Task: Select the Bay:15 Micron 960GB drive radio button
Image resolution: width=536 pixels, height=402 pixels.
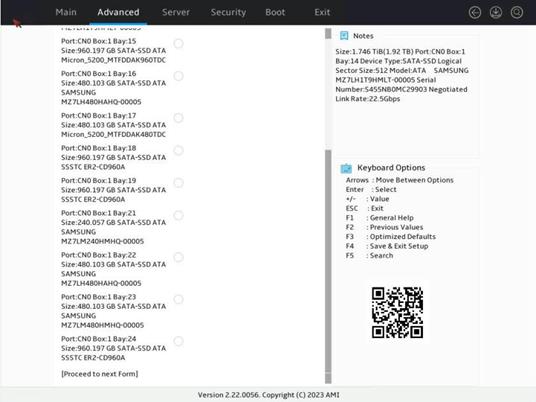Action: [178, 43]
